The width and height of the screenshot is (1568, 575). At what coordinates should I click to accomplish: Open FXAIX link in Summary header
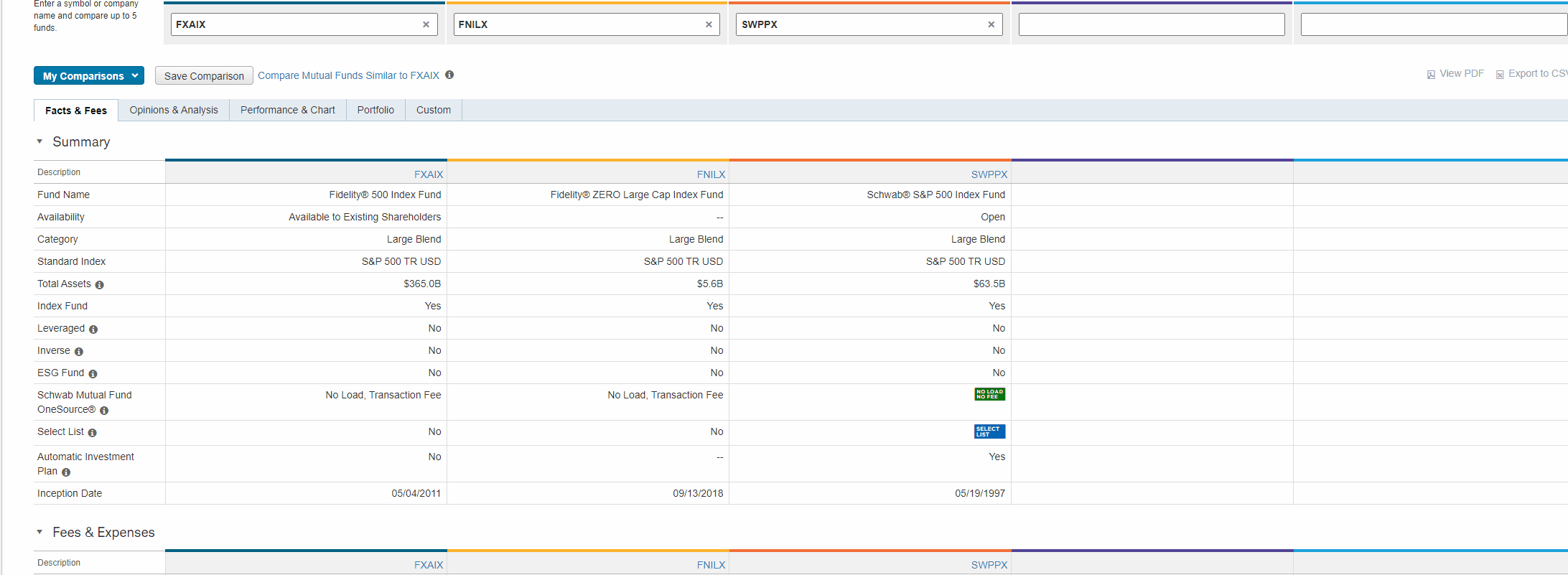coord(429,174)
